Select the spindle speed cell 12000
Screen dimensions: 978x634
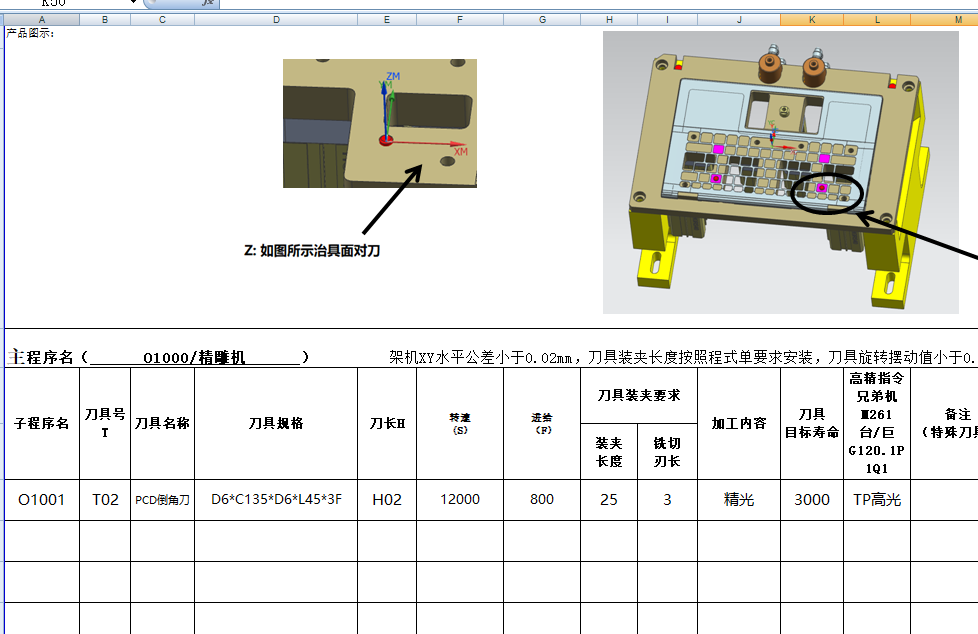coord(459,500)
